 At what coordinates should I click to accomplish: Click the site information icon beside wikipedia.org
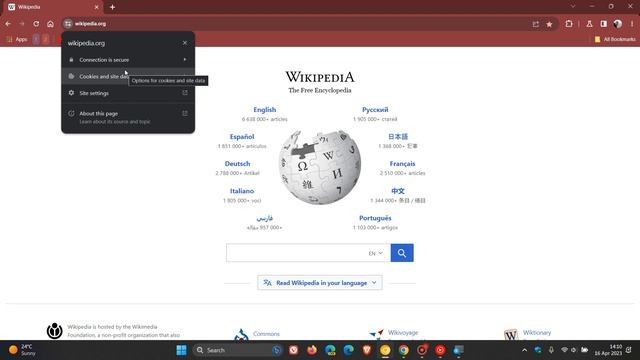[x=68, y=24]
